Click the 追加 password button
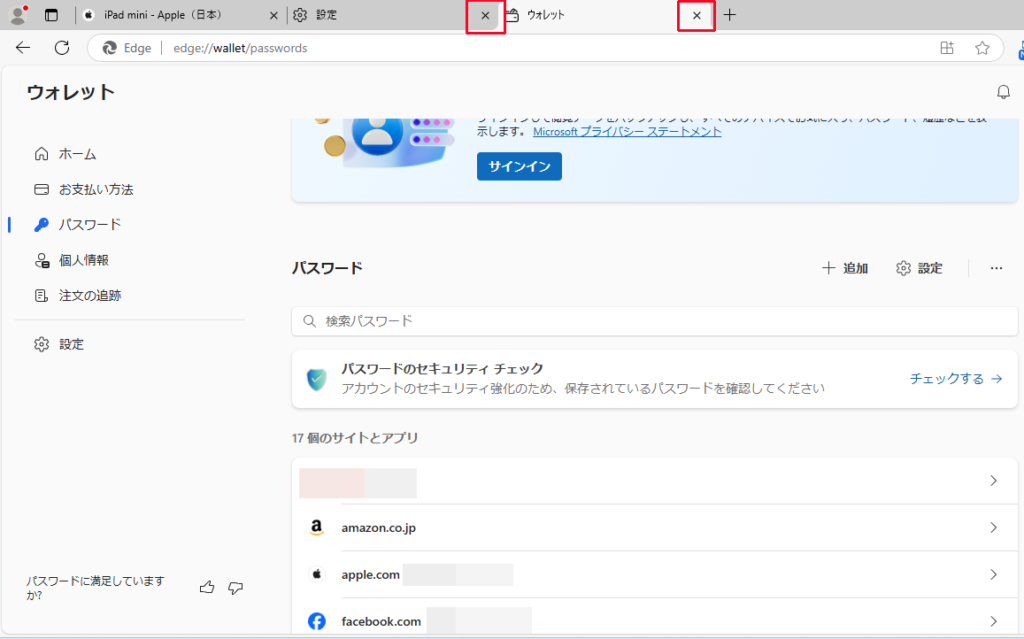Image resolution: width=1024 pixels, height=639 pixels. pyautogui.click(x=845, y=268)
